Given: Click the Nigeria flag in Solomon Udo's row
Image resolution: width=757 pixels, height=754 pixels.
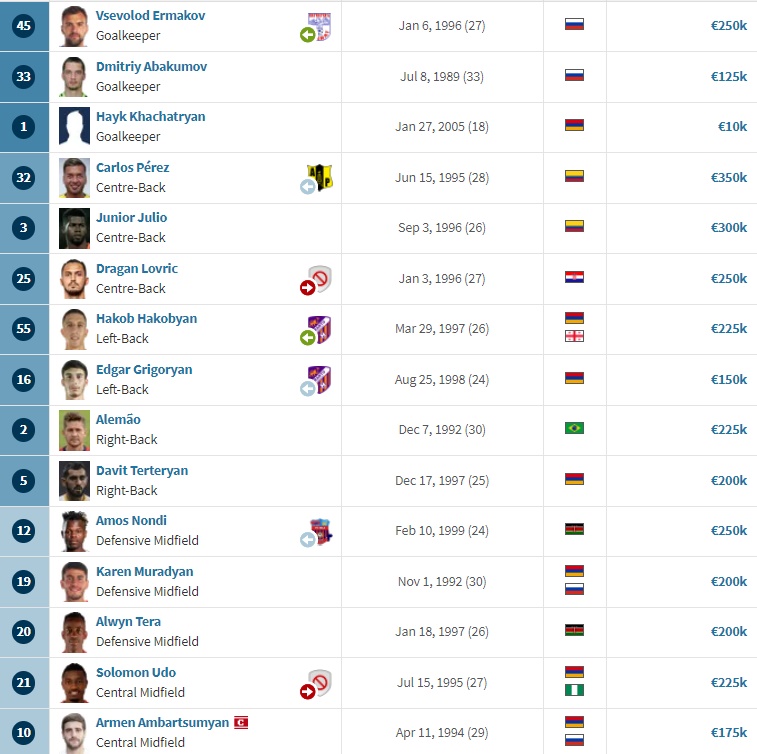Looking at the screenshot, I should (575, 690).
